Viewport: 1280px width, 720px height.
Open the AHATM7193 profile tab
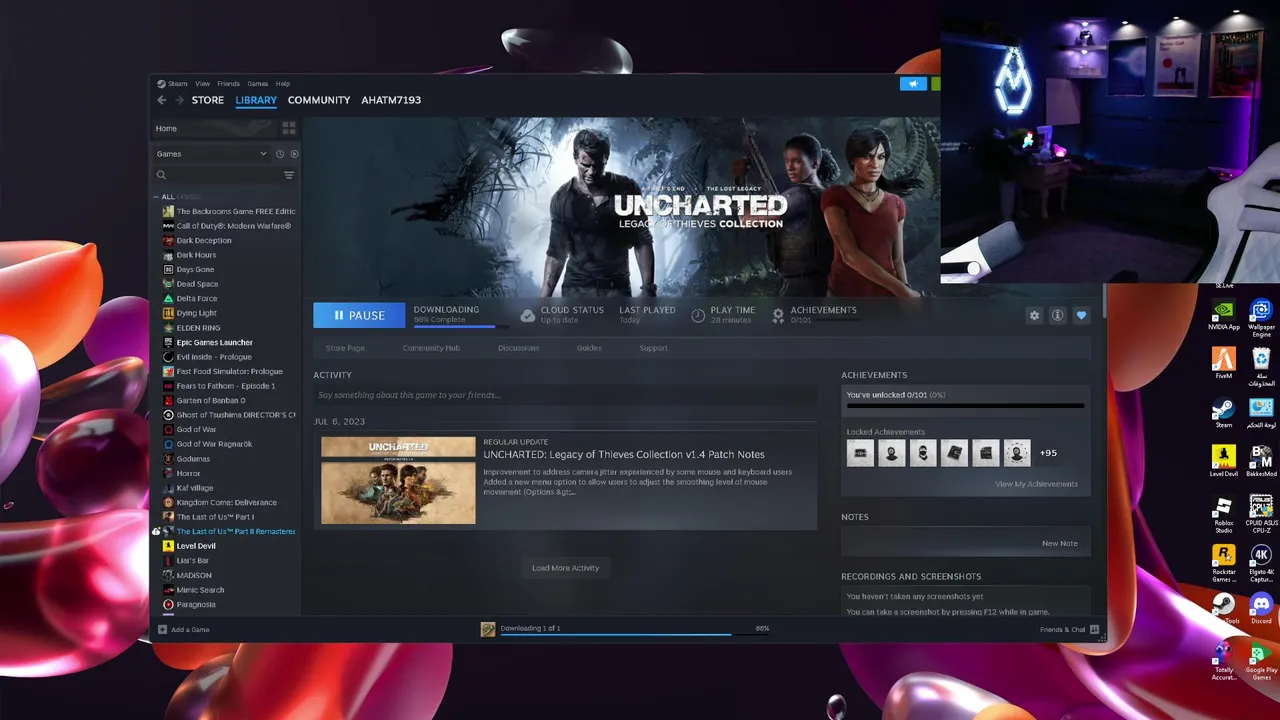pos(391,100)
